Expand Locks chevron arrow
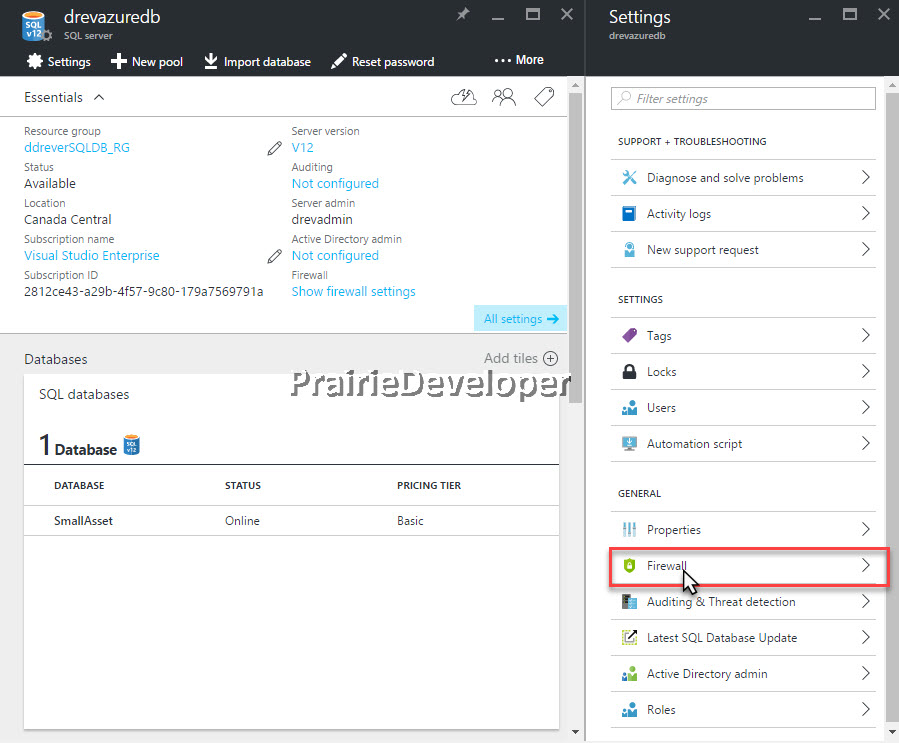 (x=866, y=372)
